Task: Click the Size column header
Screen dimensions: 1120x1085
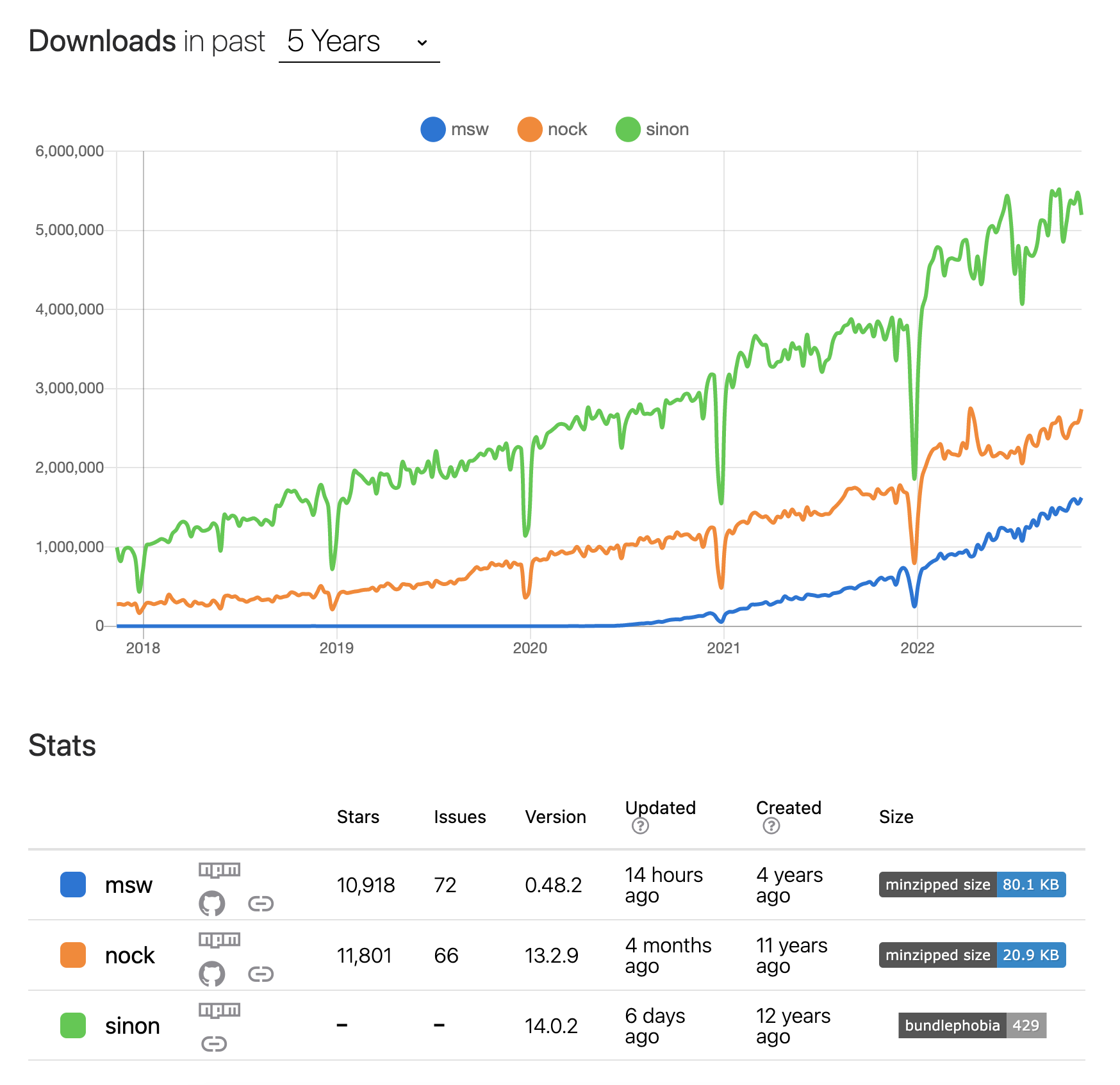Action: pos(896,817)
